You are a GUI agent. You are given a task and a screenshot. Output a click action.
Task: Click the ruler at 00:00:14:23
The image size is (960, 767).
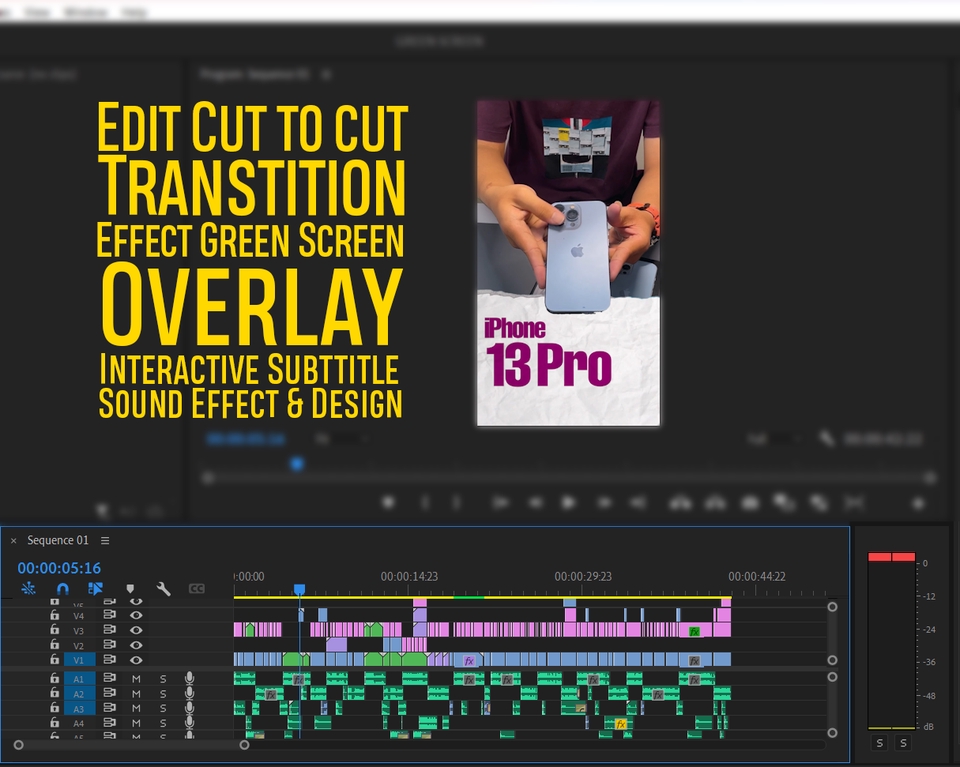tap(409, 577)
